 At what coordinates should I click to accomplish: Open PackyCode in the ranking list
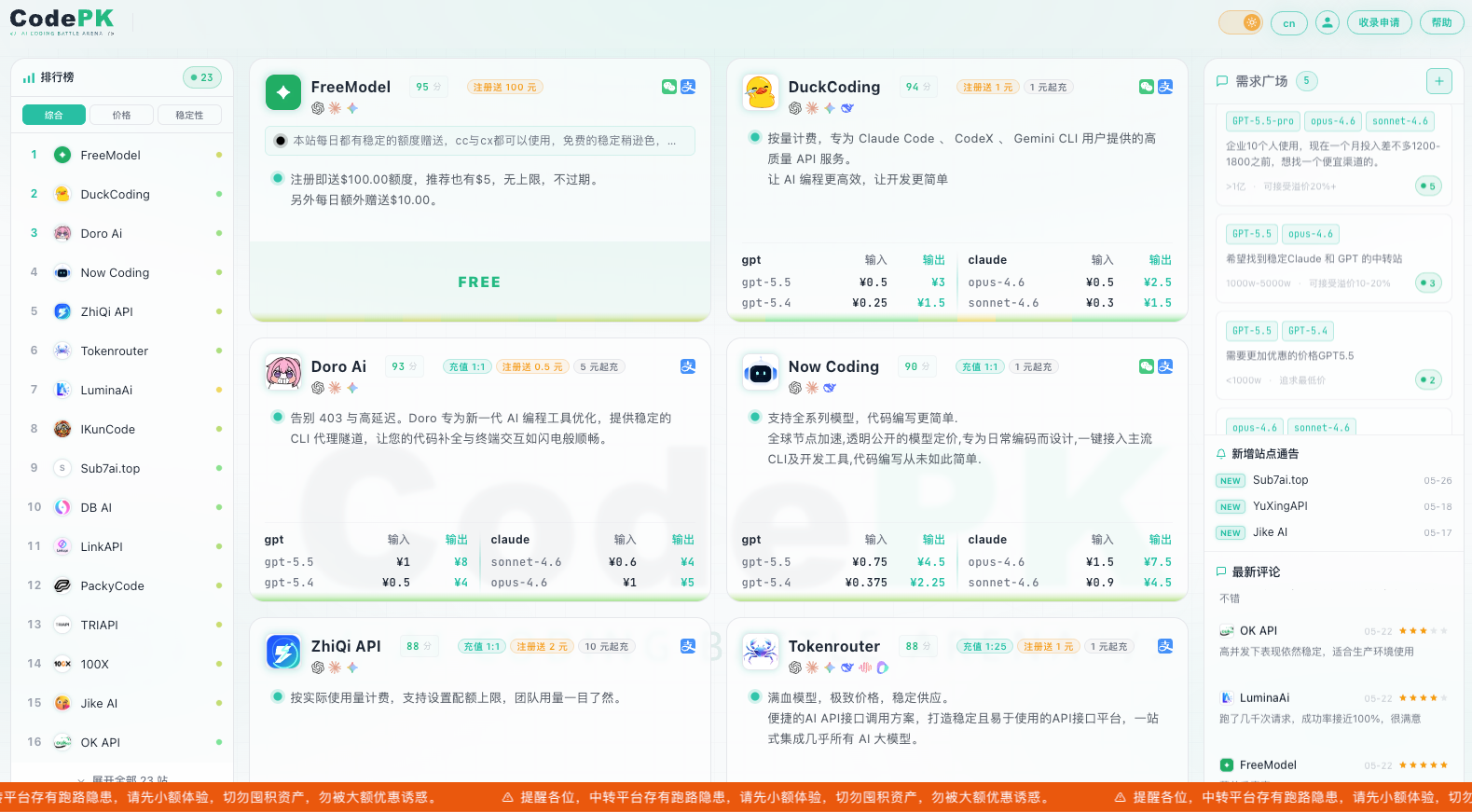click(x=122, y=585)
